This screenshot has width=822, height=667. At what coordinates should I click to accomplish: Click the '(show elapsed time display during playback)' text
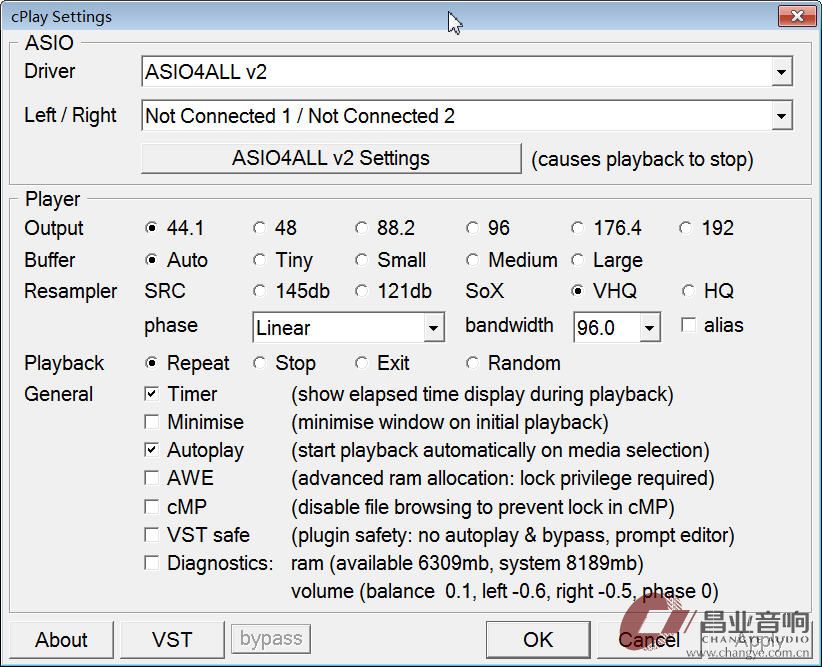(482, 394)
